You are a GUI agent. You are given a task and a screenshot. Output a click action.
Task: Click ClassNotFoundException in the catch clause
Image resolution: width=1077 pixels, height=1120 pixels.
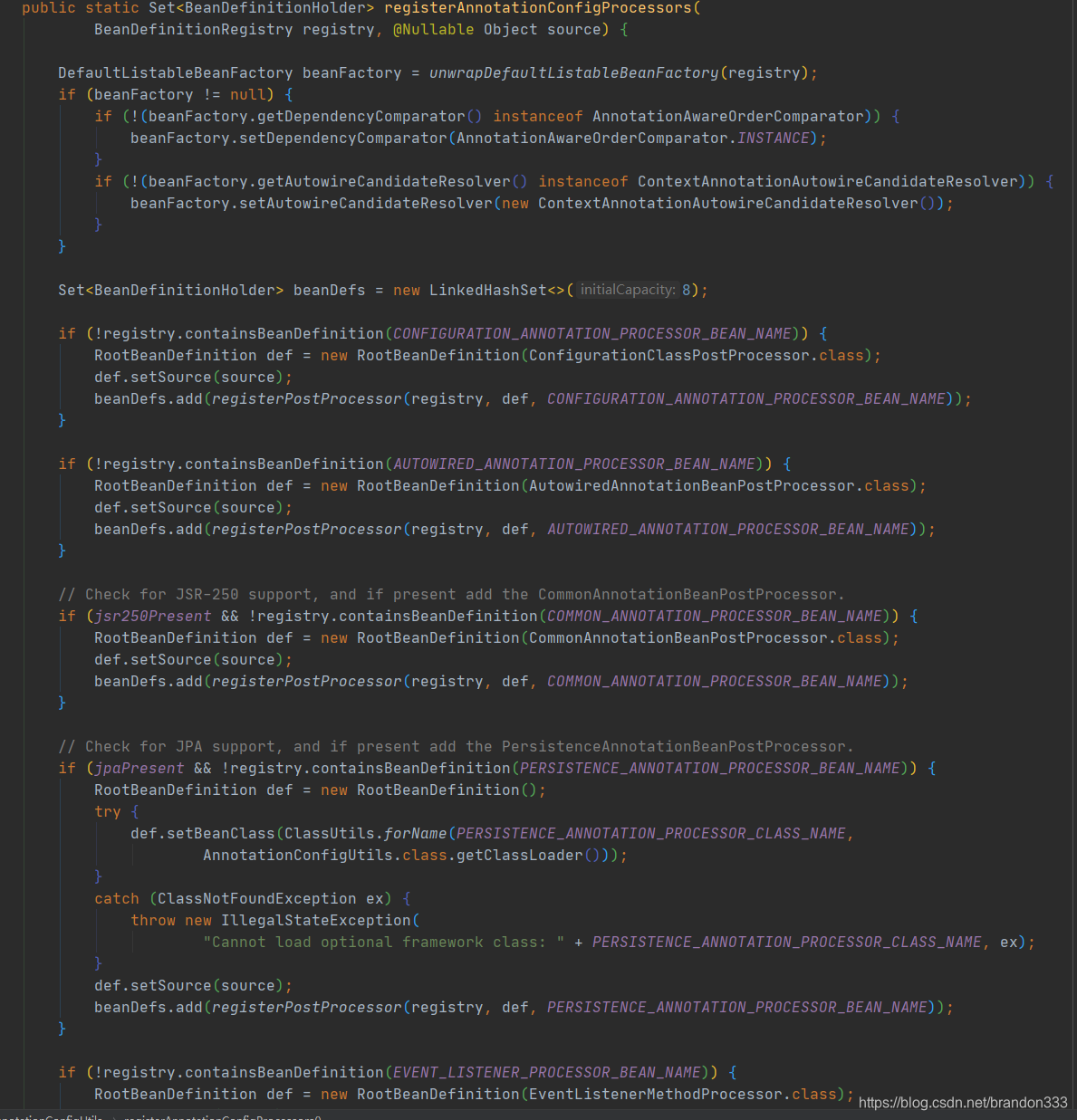tap(257, 899)
